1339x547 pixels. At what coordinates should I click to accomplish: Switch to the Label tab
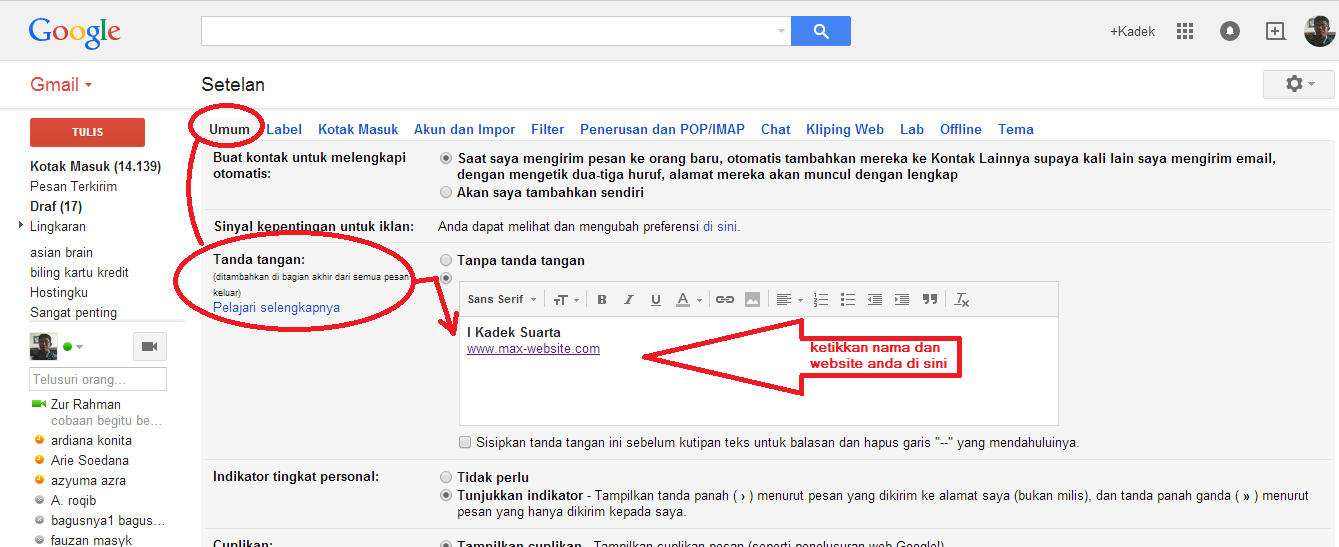pos(284,129)
